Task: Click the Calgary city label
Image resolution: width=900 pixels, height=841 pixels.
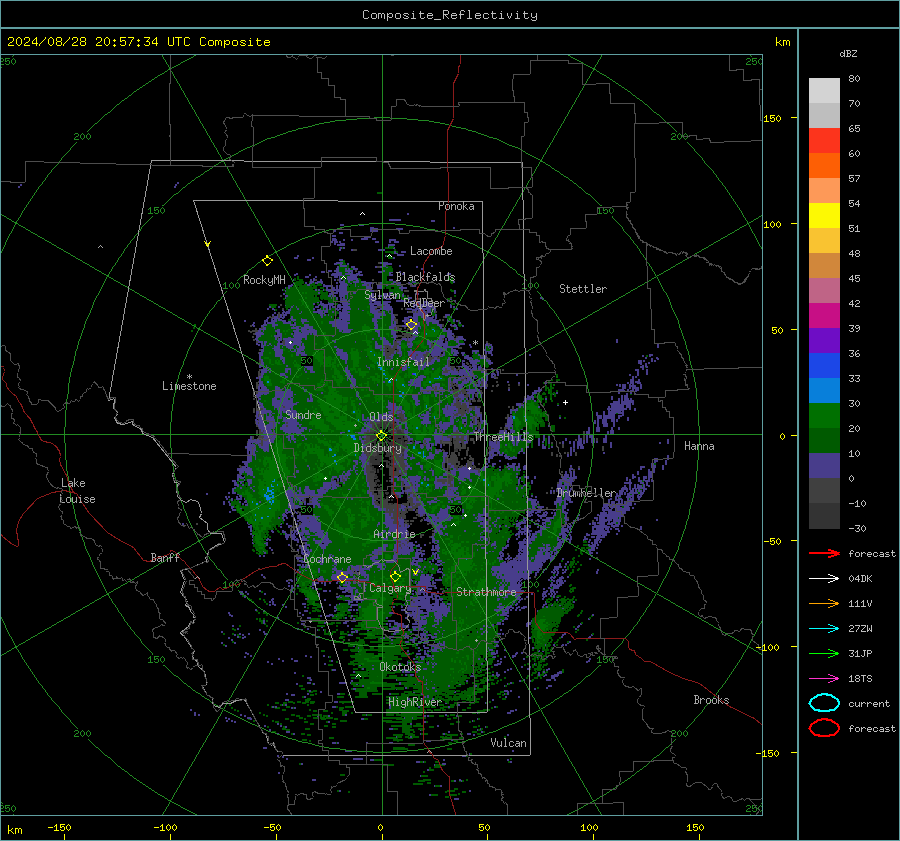Action: click(390, 588)
